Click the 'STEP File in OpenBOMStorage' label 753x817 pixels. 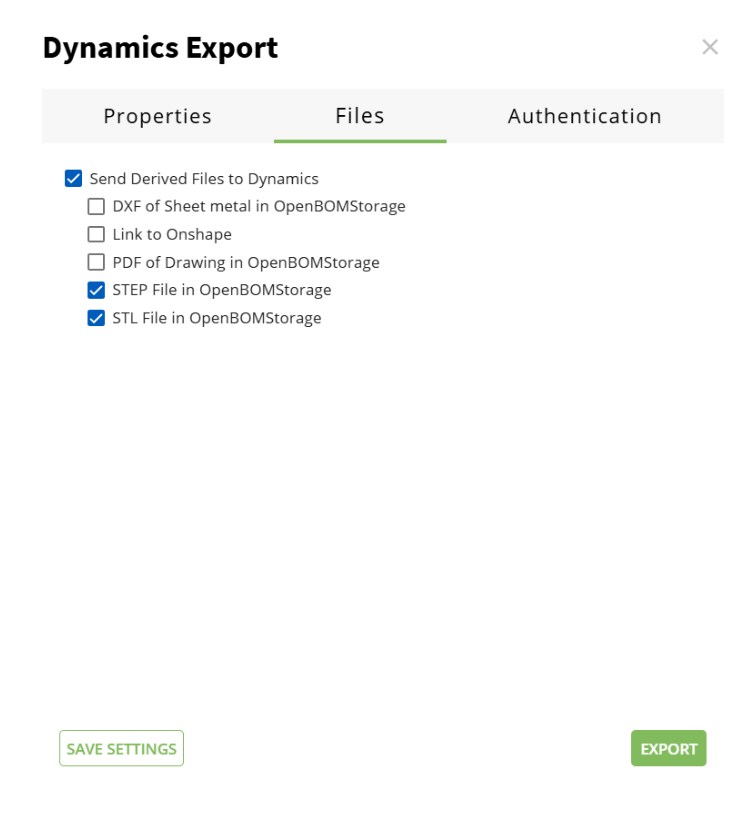221,291
